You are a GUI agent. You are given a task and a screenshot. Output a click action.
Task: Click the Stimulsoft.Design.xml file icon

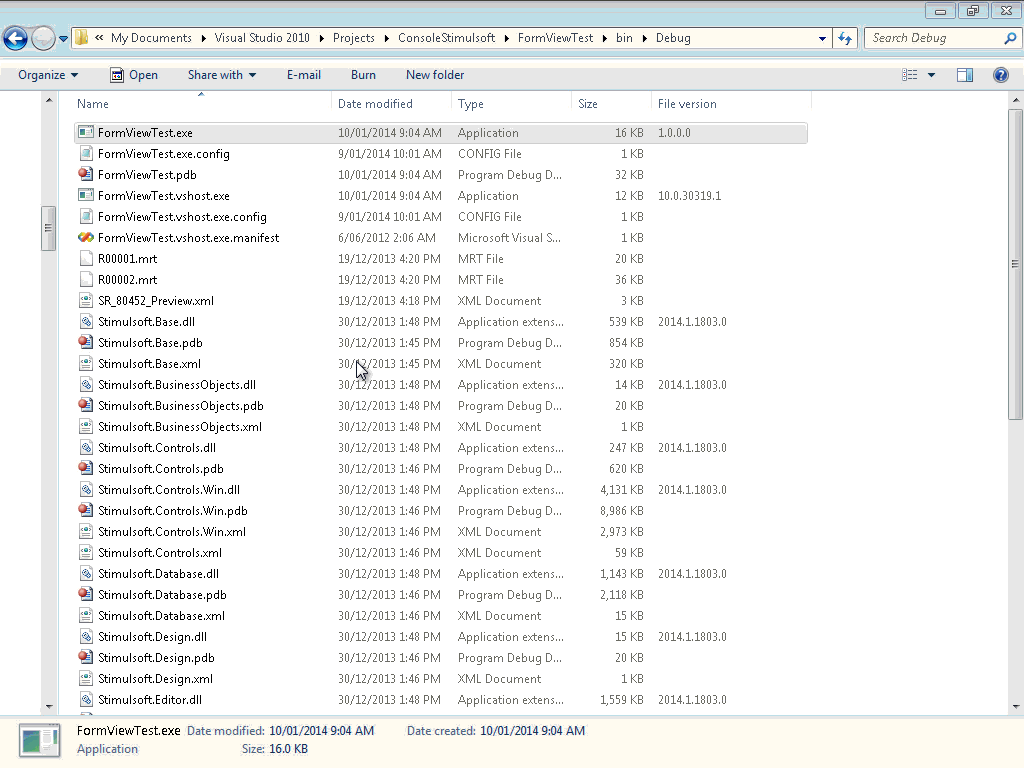86,679
